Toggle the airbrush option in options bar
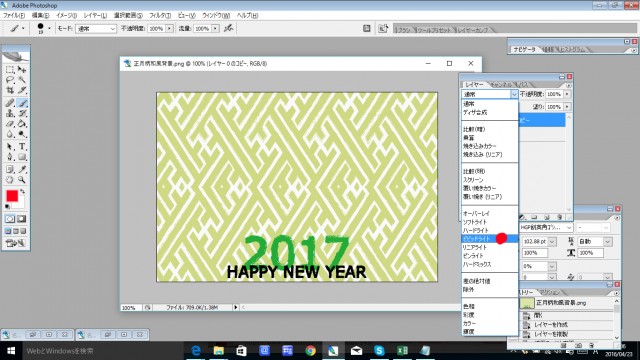The image size is (640, 360). coord(229,28)
